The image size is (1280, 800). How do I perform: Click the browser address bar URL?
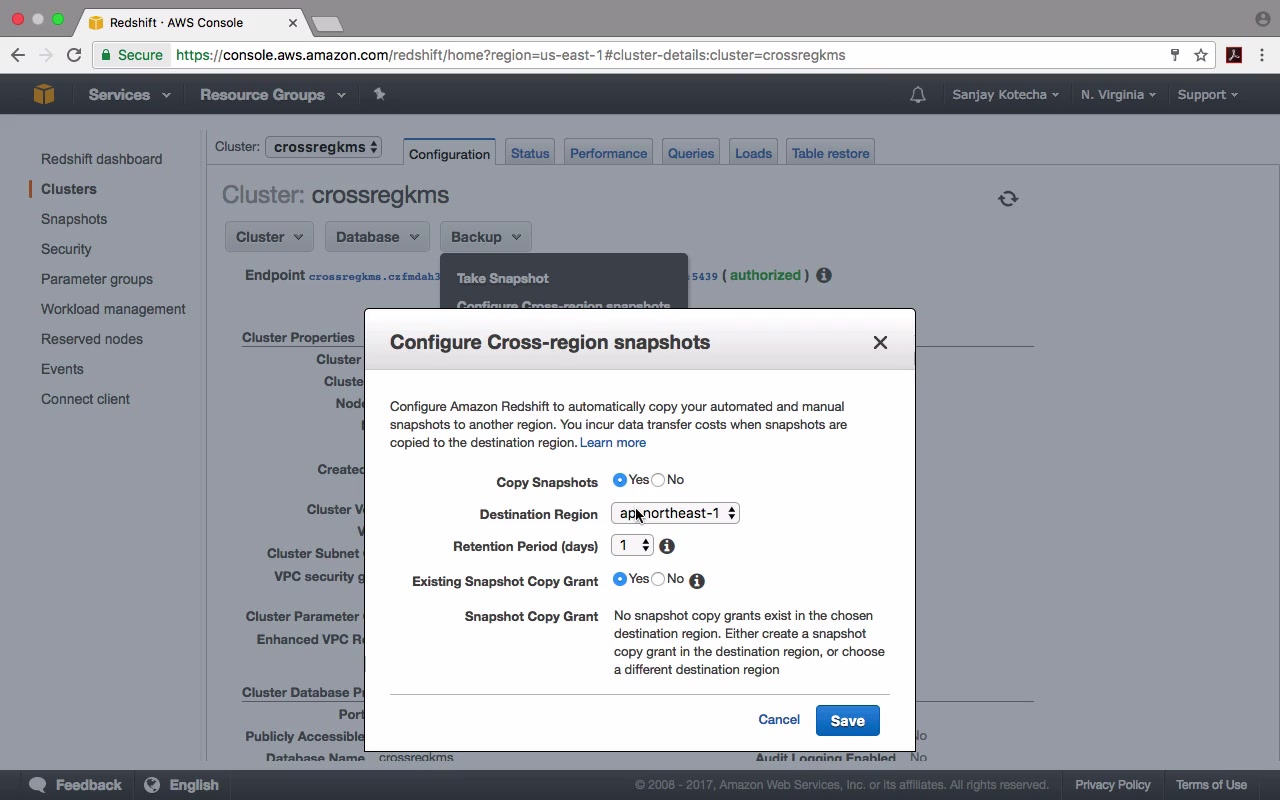point(511,55)
